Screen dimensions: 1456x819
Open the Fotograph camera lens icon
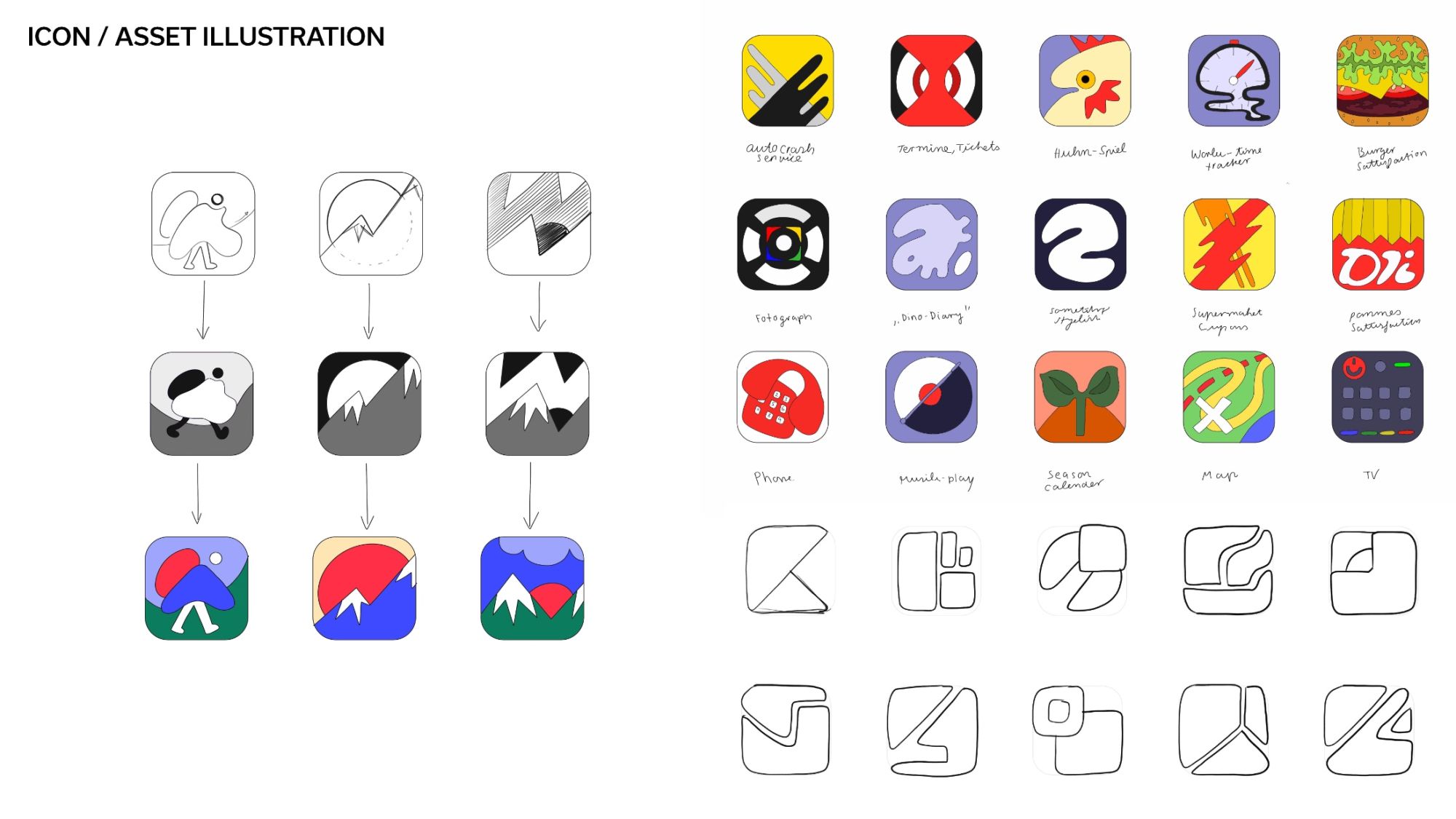tap(783, 244)
